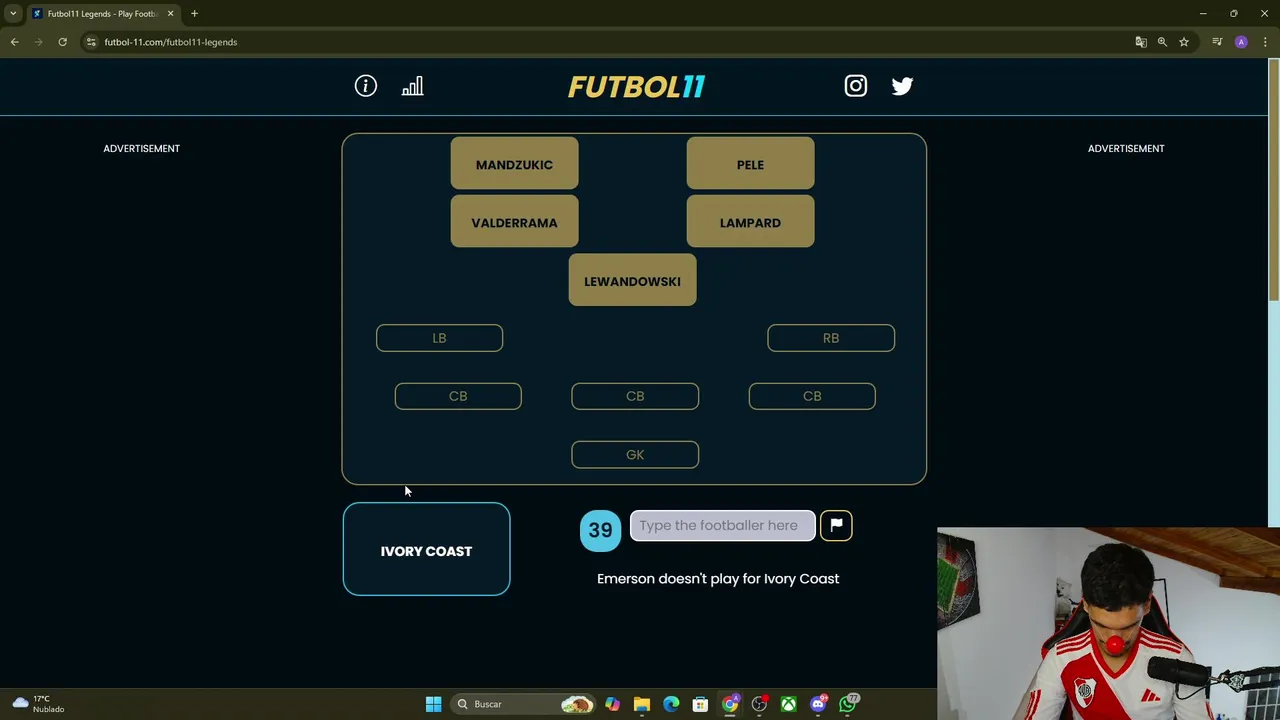Select the LEWANDOWSKI player tile
1280x720 pixels.
click(632, 281)
